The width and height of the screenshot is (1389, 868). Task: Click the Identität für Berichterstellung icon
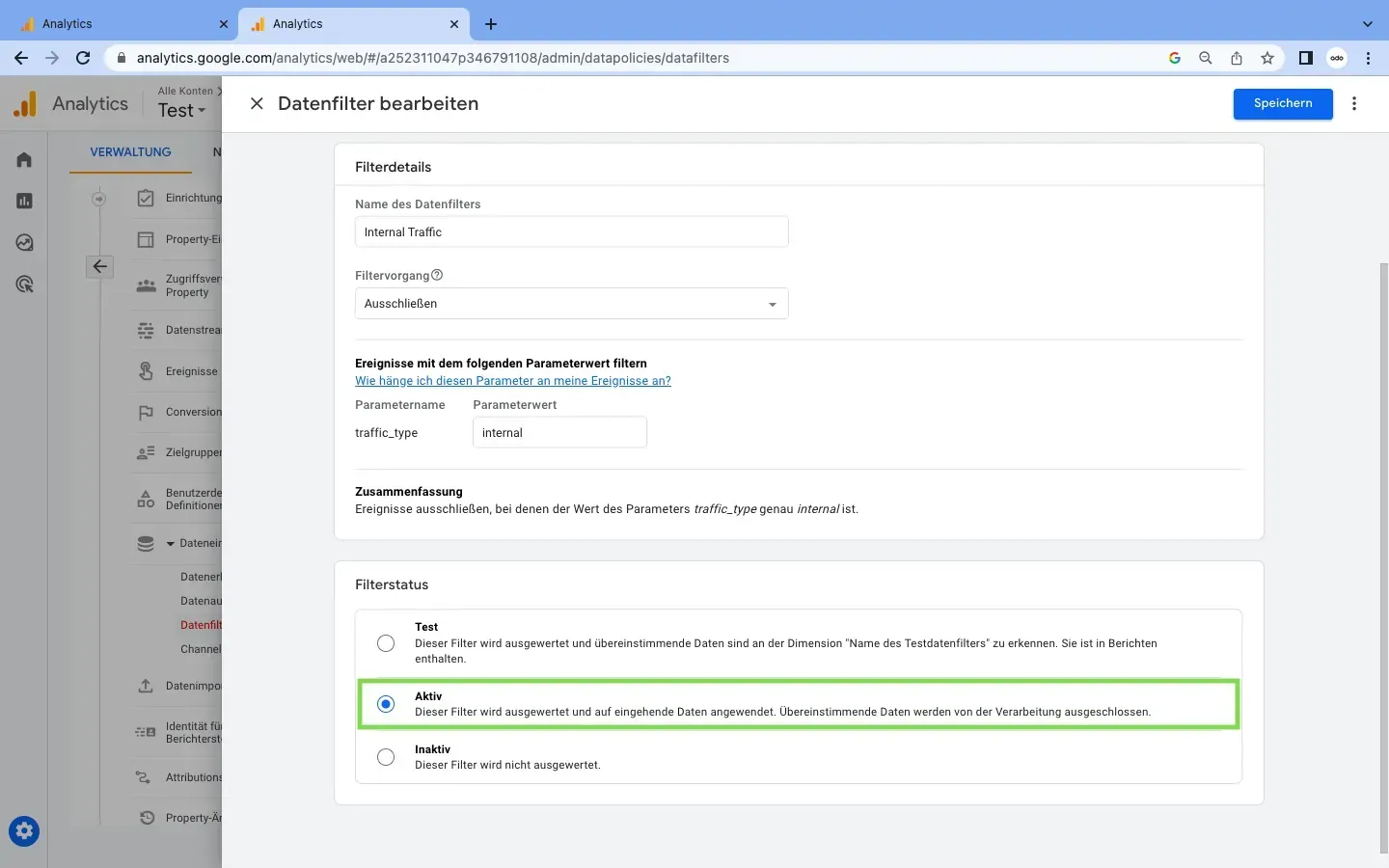click(x=146, y=732)
